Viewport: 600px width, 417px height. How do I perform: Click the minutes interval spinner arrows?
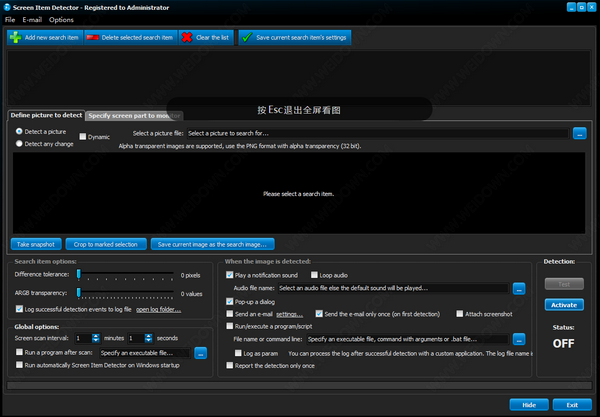(96, 338)
